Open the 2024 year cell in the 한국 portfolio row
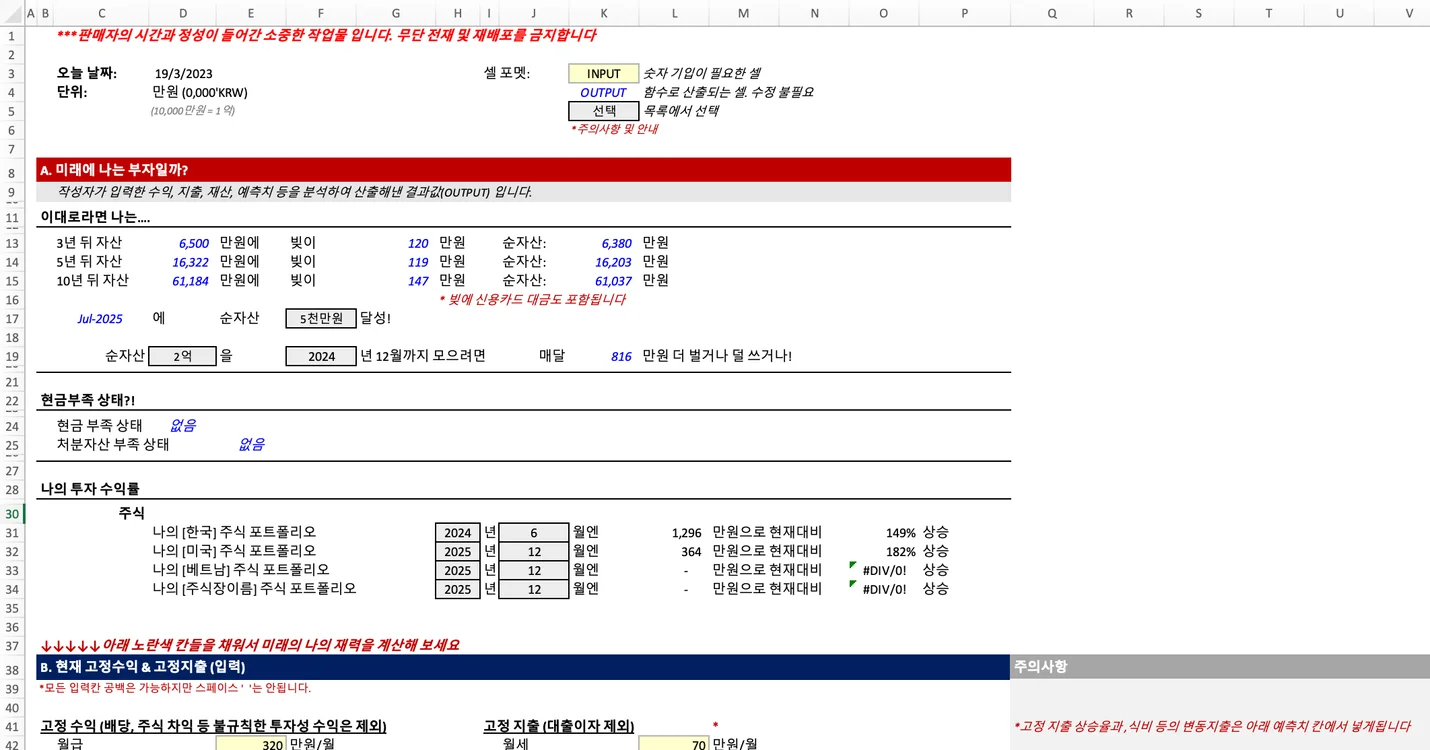Image resolution: width=1430 pixels, height=750 pixels. click(x=457, y=533)
